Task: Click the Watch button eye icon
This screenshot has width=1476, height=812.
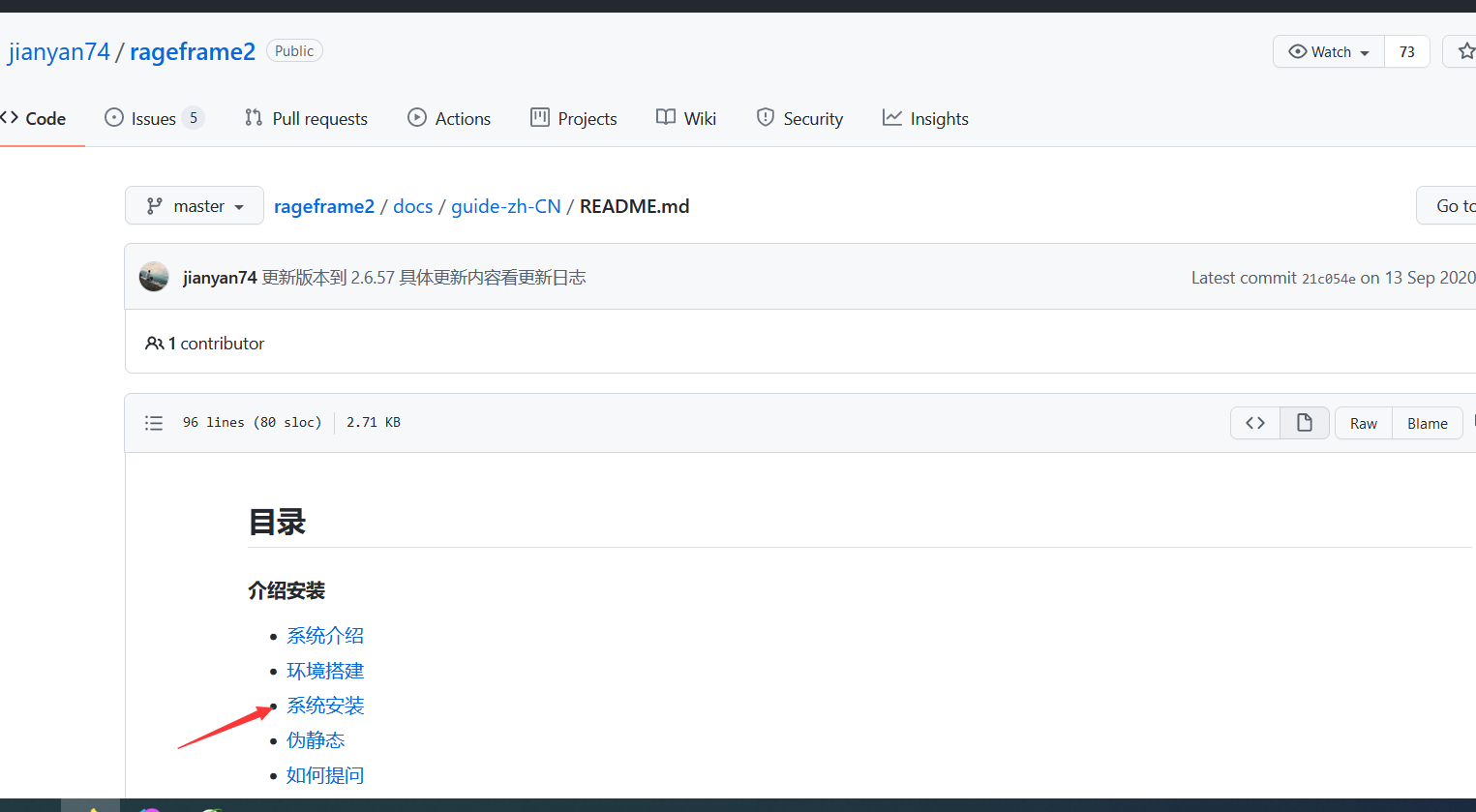Action: click(x=1298, y=52)
